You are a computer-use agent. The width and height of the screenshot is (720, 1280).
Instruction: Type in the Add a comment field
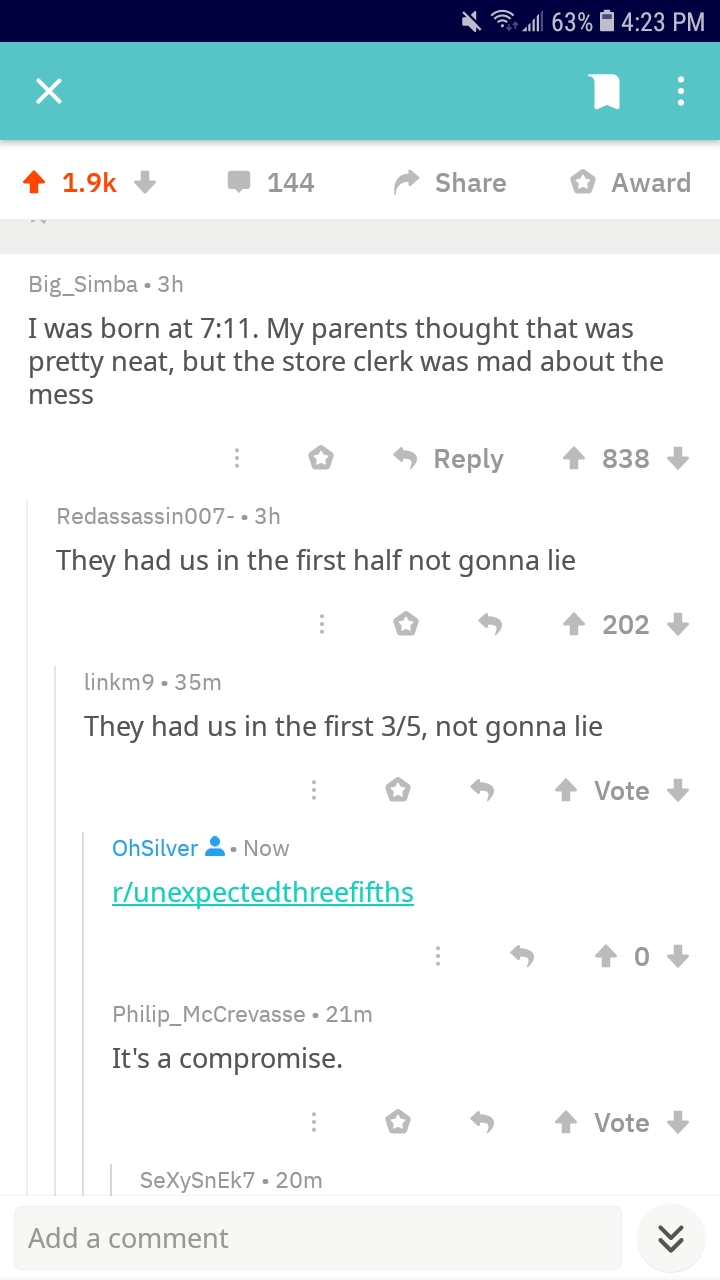point(317,1238)
